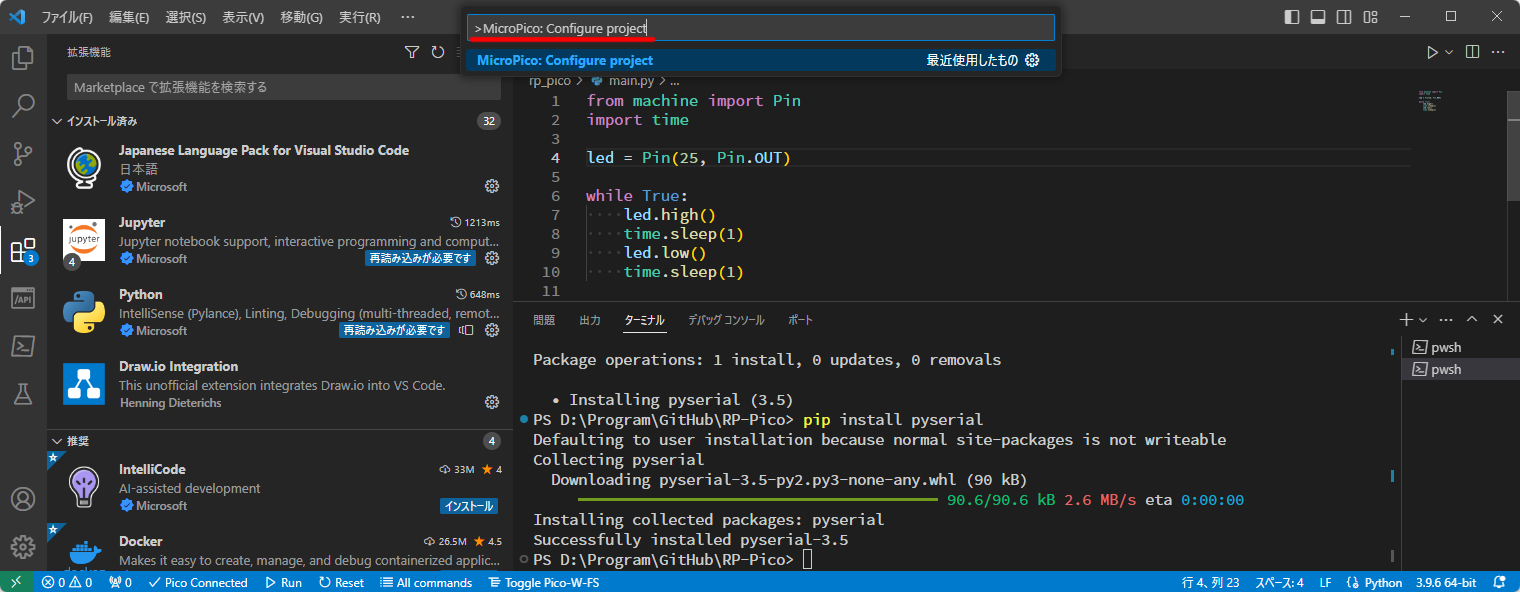Open Source Control from the activity bar
Image resolution: width=1520 pixels, height=592 pixels.
pos(22,153)
